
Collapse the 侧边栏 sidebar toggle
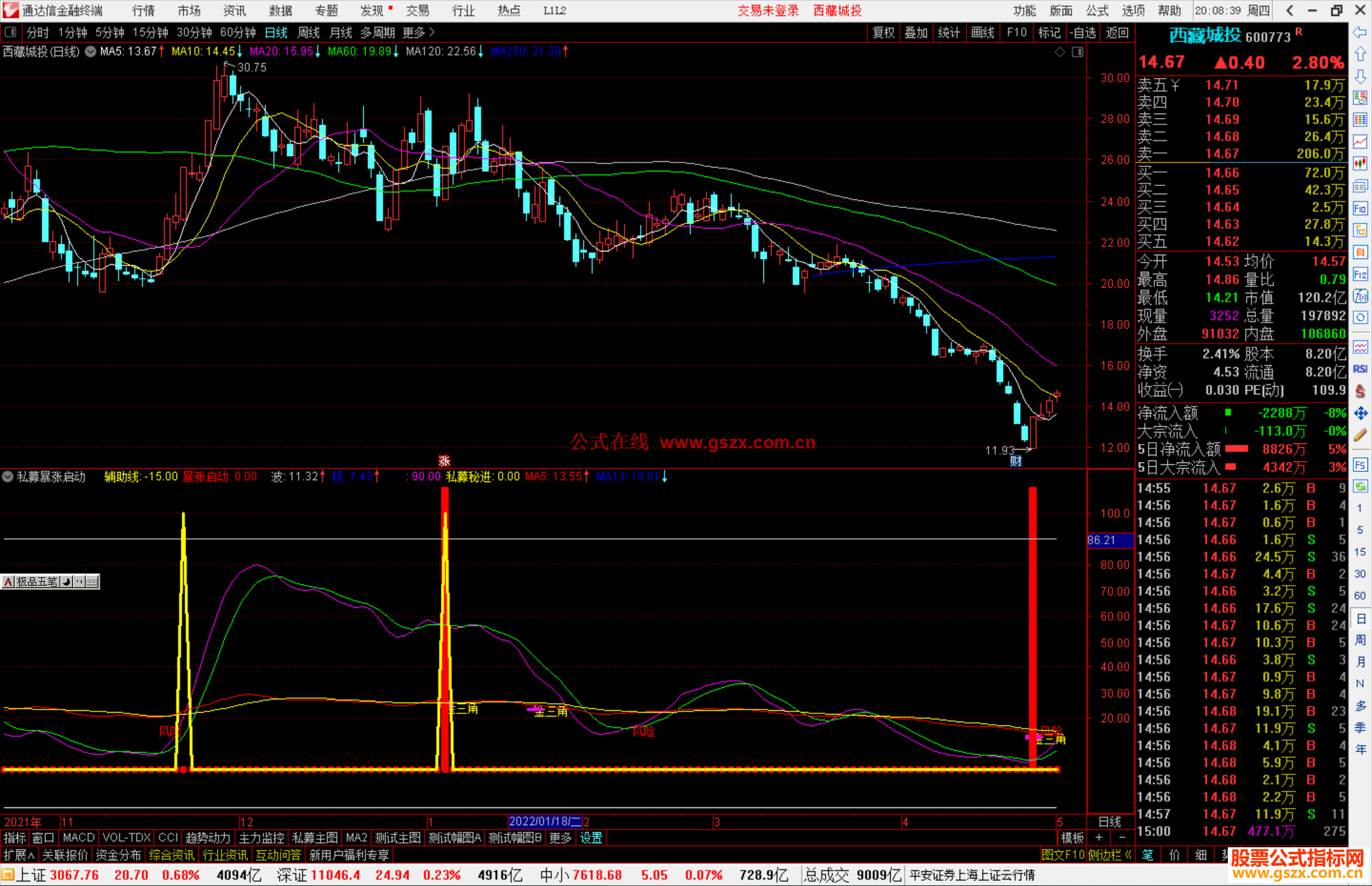[x=1109, y=855]
